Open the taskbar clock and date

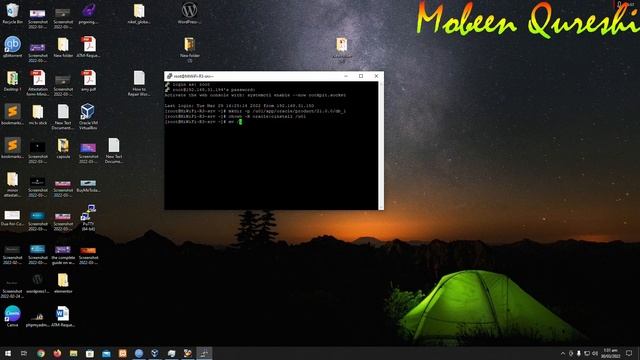click(x=611, y=353)
